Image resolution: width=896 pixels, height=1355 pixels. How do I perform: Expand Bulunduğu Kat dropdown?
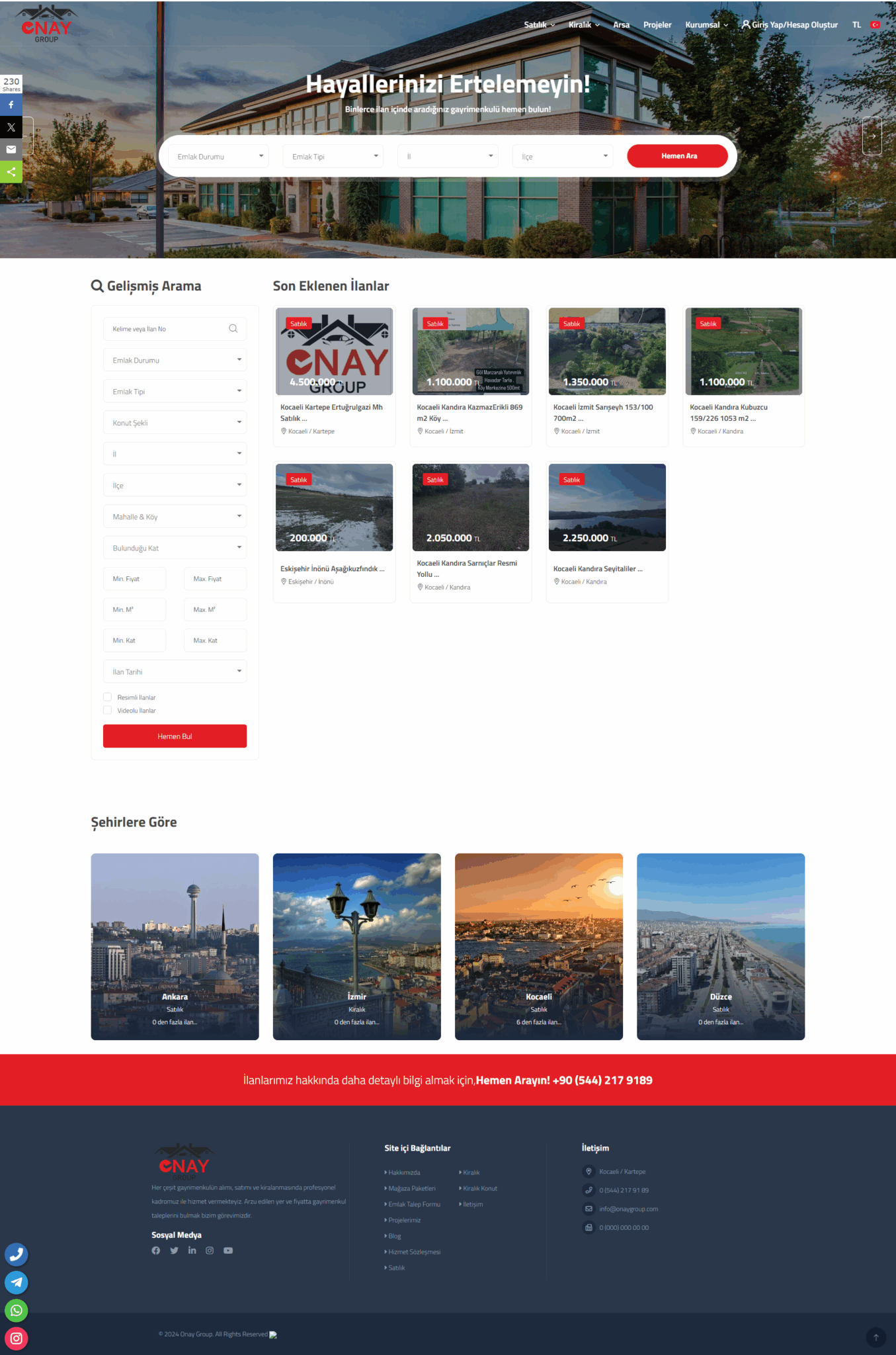click(x=175, y=548)
